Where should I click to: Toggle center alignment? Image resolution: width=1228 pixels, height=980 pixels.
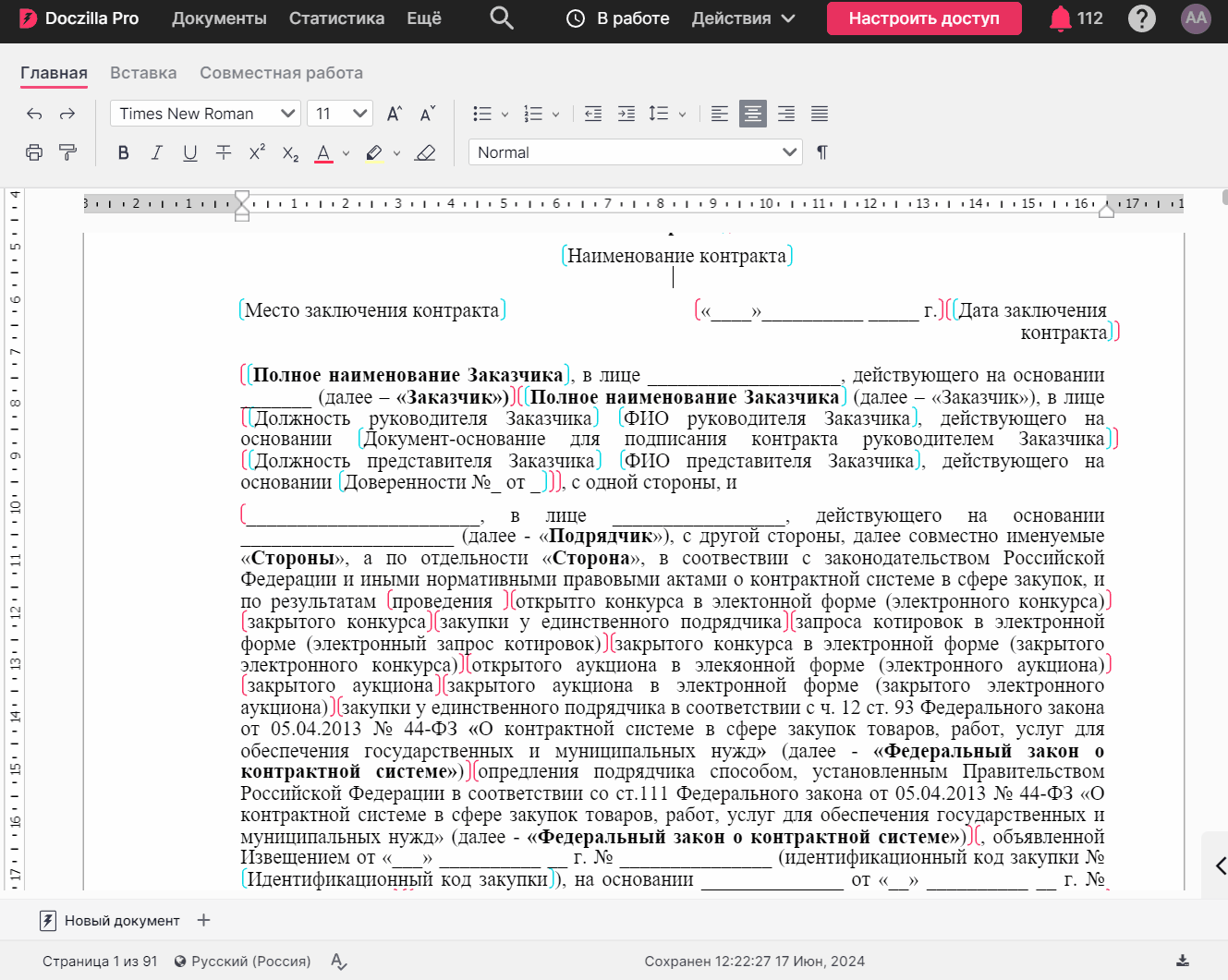(753, 114)
